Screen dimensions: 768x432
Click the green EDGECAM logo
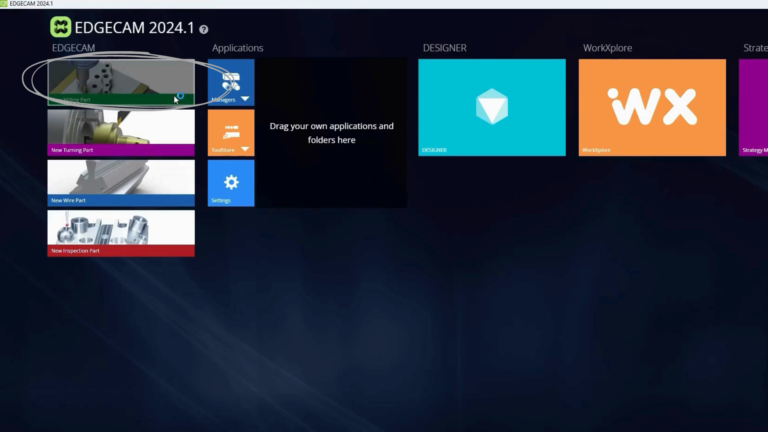coord(61,28)
